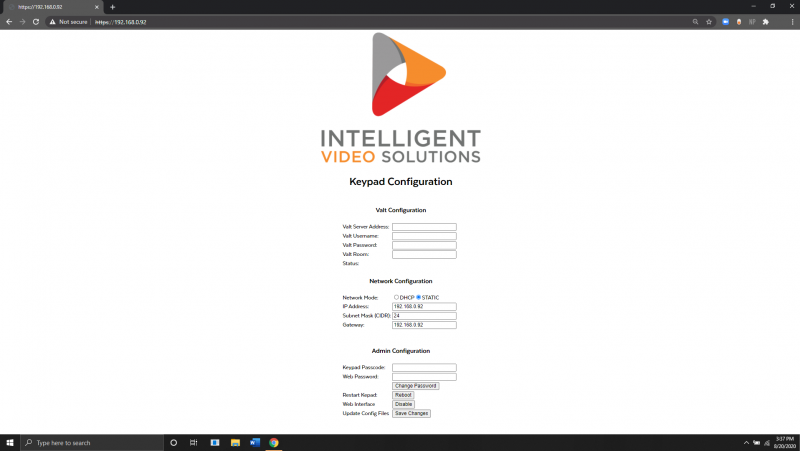Open the File Explorer taskbar icon

[235, 442]
